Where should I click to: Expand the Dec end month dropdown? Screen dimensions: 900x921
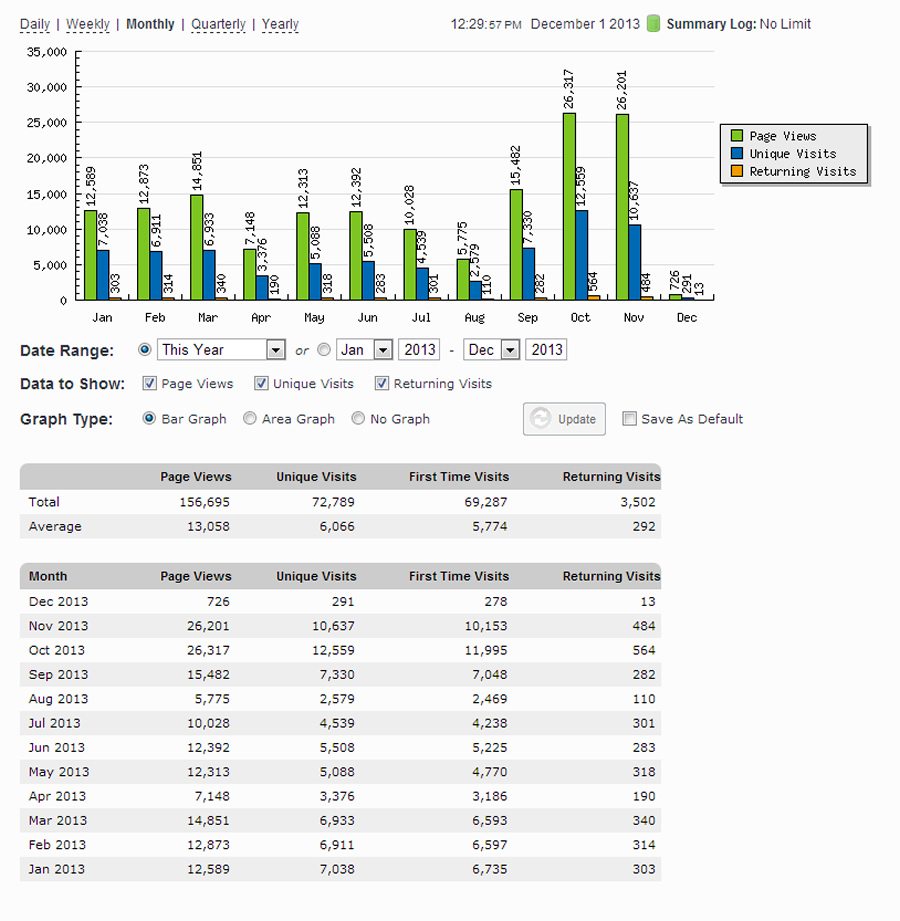[x=509, y=350]
